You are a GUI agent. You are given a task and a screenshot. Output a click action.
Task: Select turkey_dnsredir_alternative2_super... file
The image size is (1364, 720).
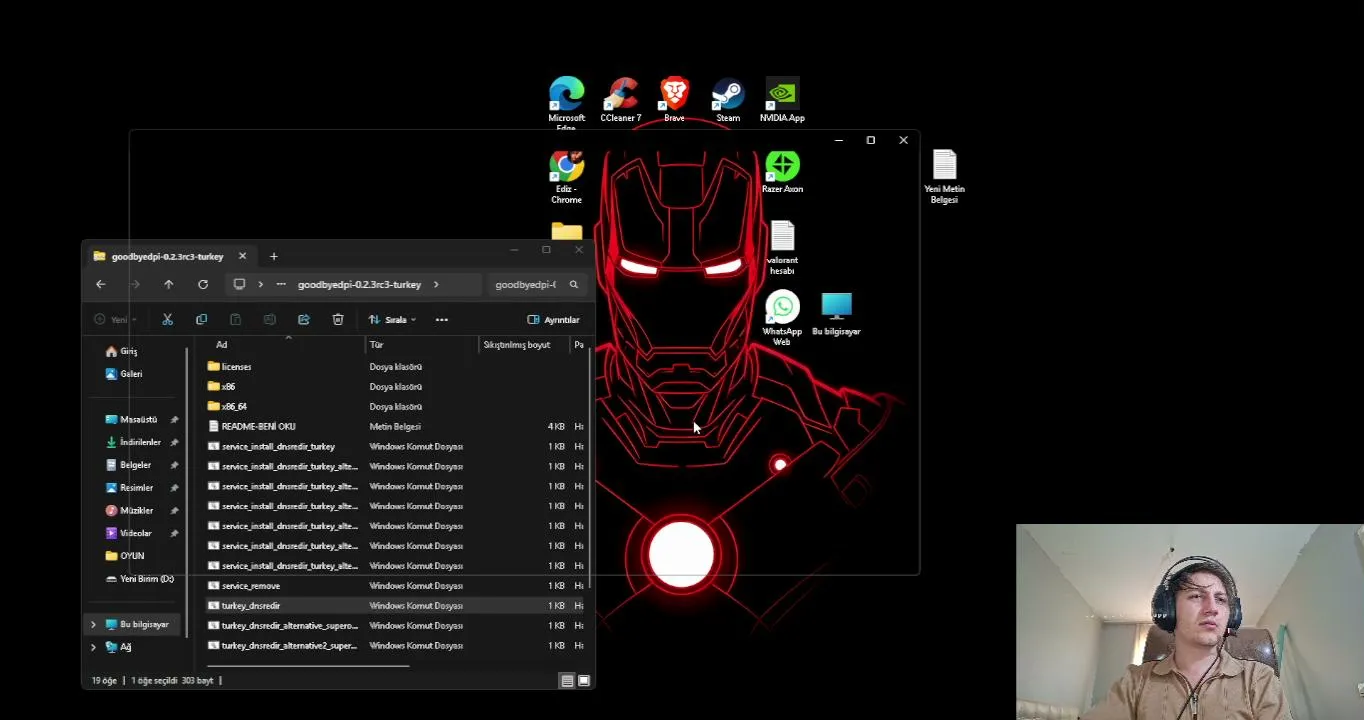coord(395,646)
